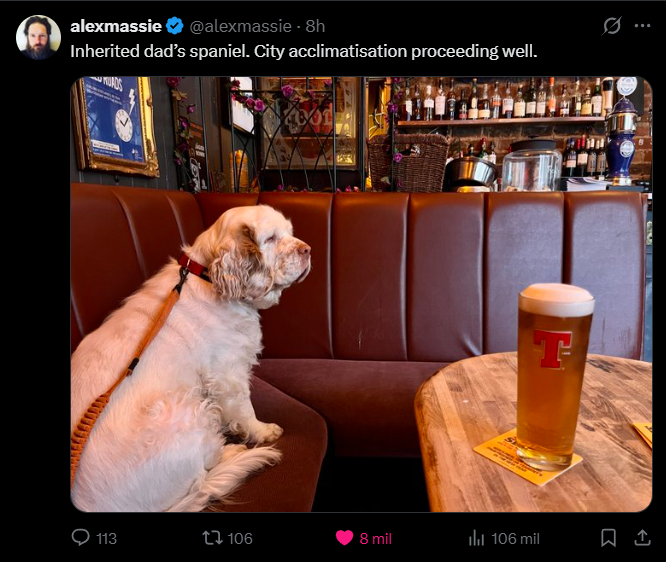Click the tweet text about dad's spaniel
This screenshot has width=666, height=562.
tap(304, 51)
